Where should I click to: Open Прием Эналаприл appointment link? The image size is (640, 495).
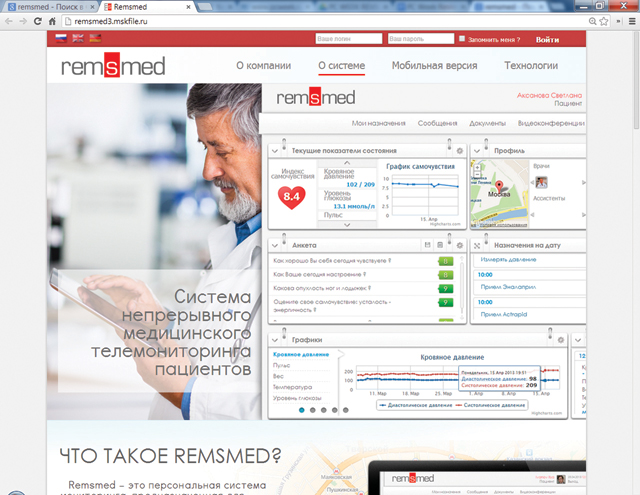pos(508,287)
